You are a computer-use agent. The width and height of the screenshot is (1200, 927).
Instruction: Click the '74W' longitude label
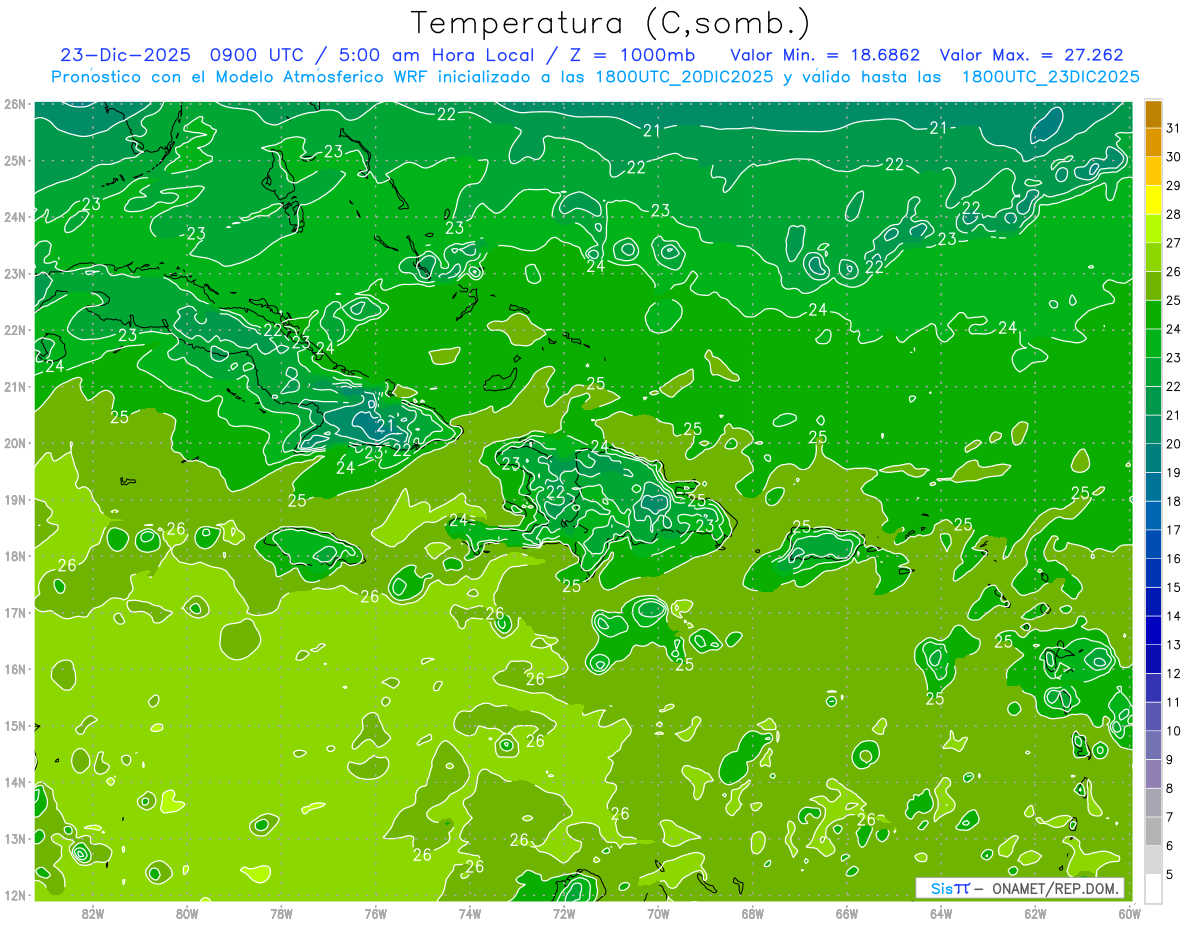pyautogui.click(x=470, y=913)
